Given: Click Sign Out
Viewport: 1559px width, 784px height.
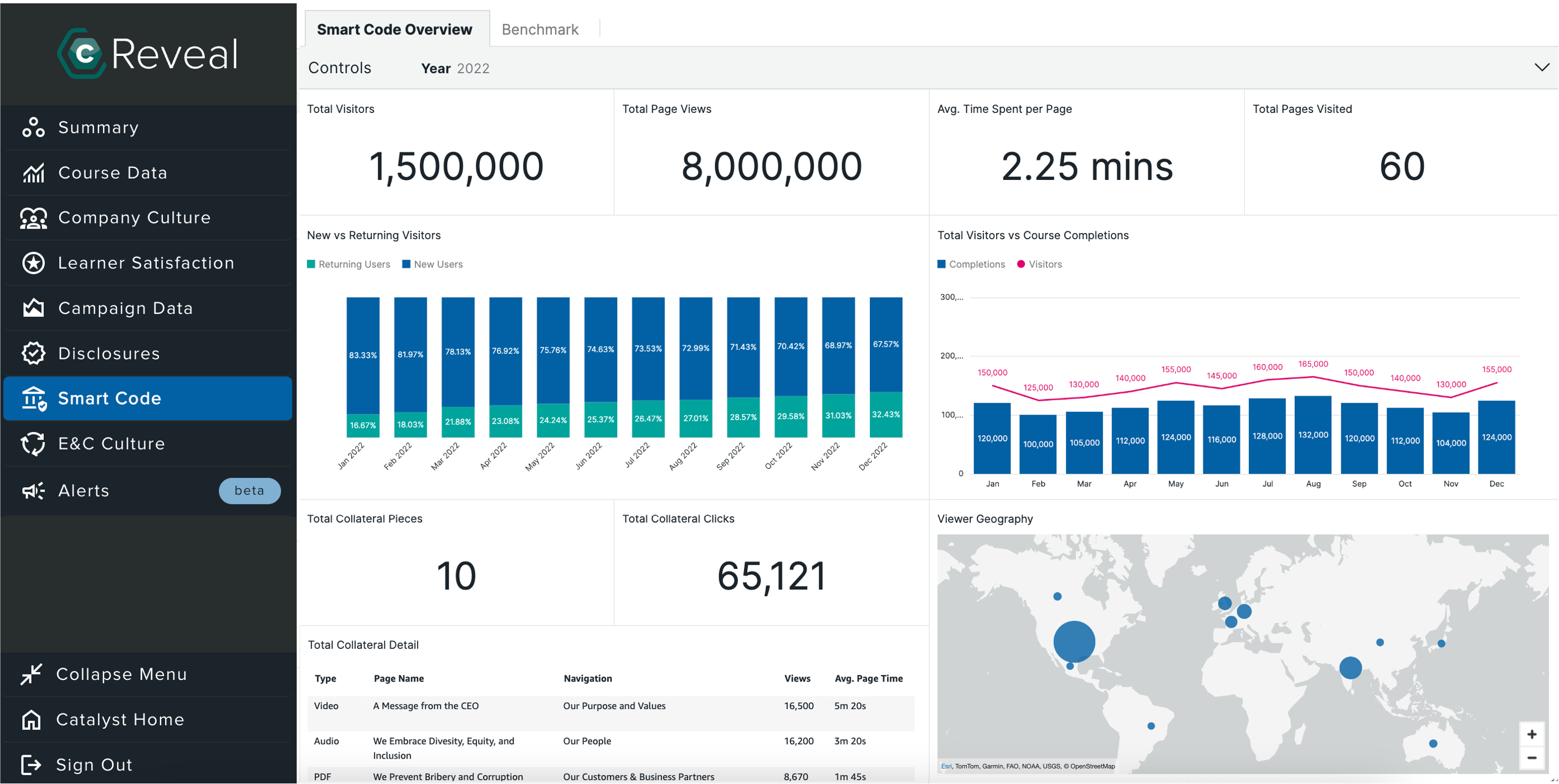Looking at the screenshot, I should [94, 765].
